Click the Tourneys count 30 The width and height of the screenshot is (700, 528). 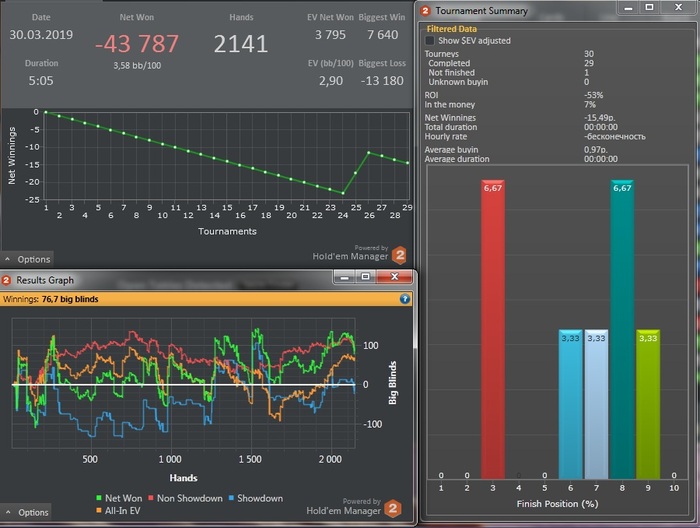pos(589,54)
